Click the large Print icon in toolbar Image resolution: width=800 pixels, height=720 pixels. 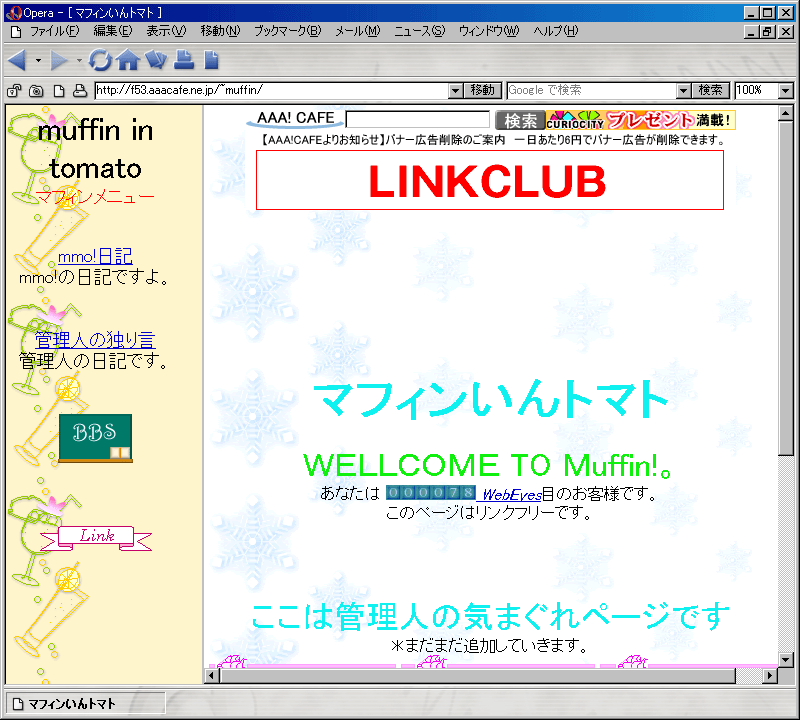coord(184,60)
